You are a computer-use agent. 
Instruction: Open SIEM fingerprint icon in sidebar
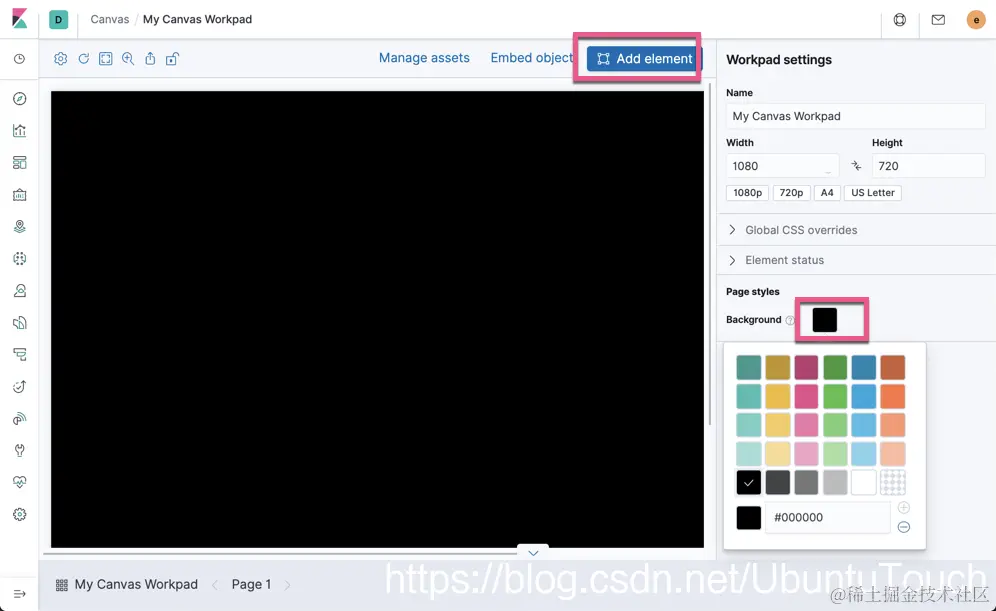tap(20, 419)
